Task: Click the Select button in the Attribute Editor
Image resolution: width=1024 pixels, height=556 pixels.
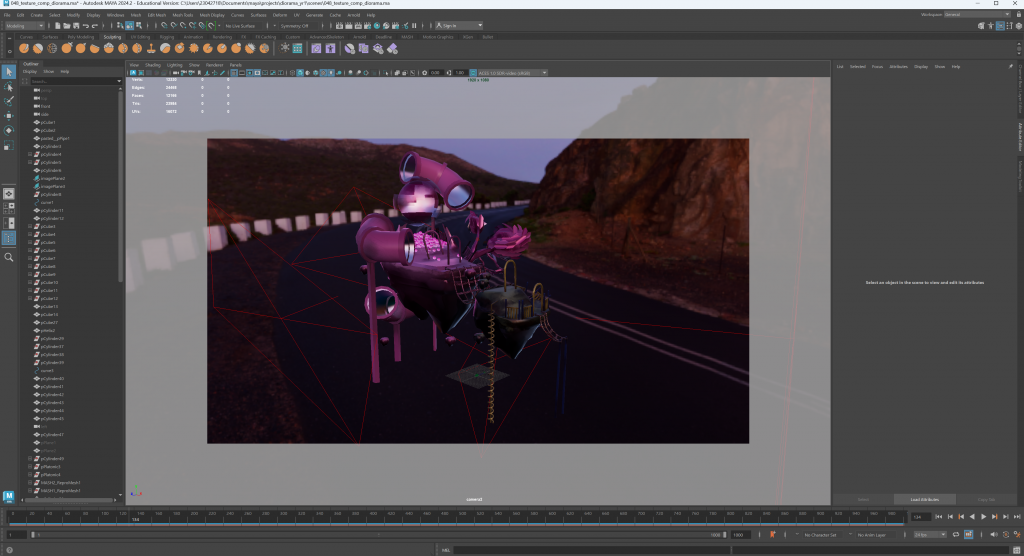Action: [x=863, y=499]
